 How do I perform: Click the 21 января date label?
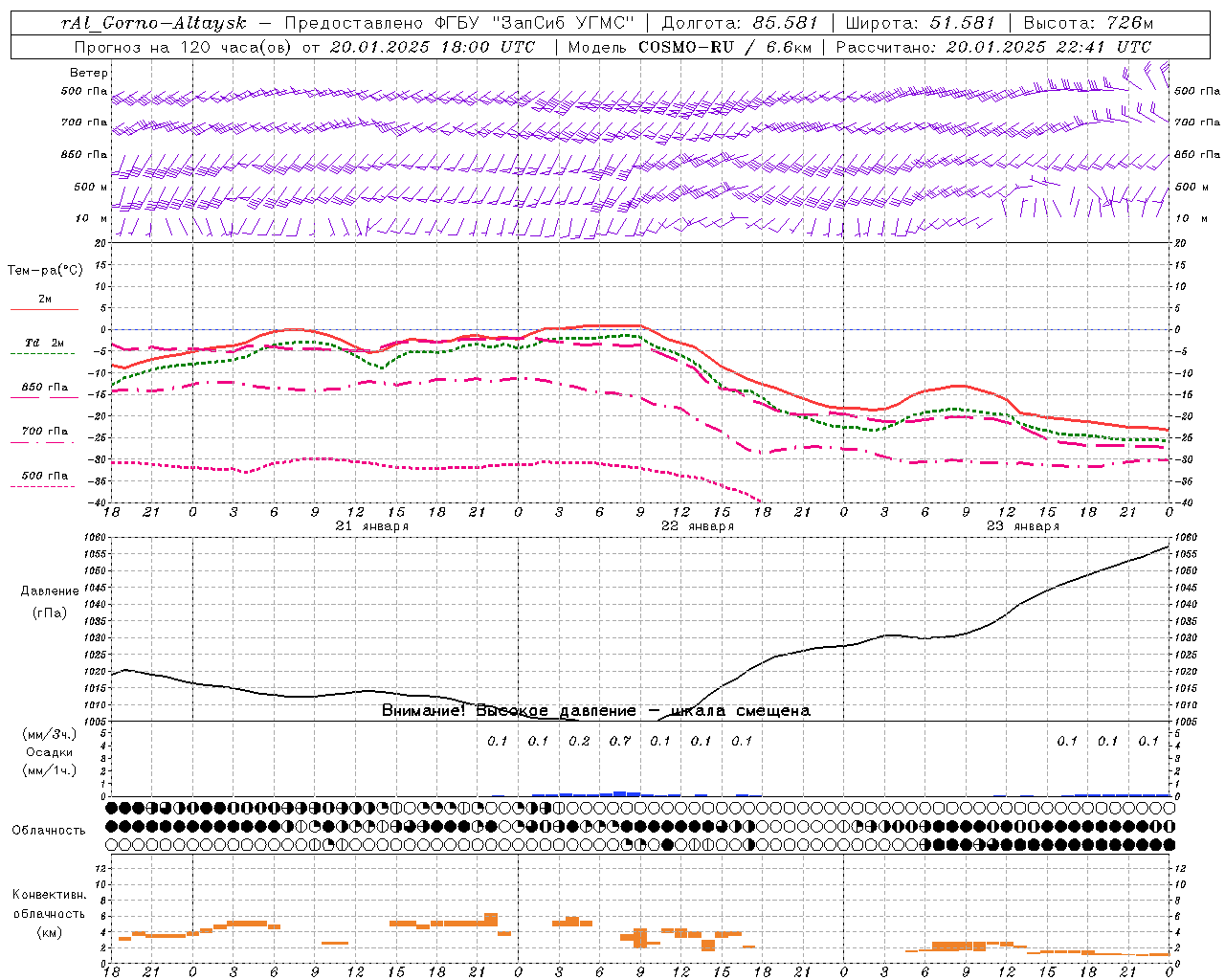(x=371, y=526)
